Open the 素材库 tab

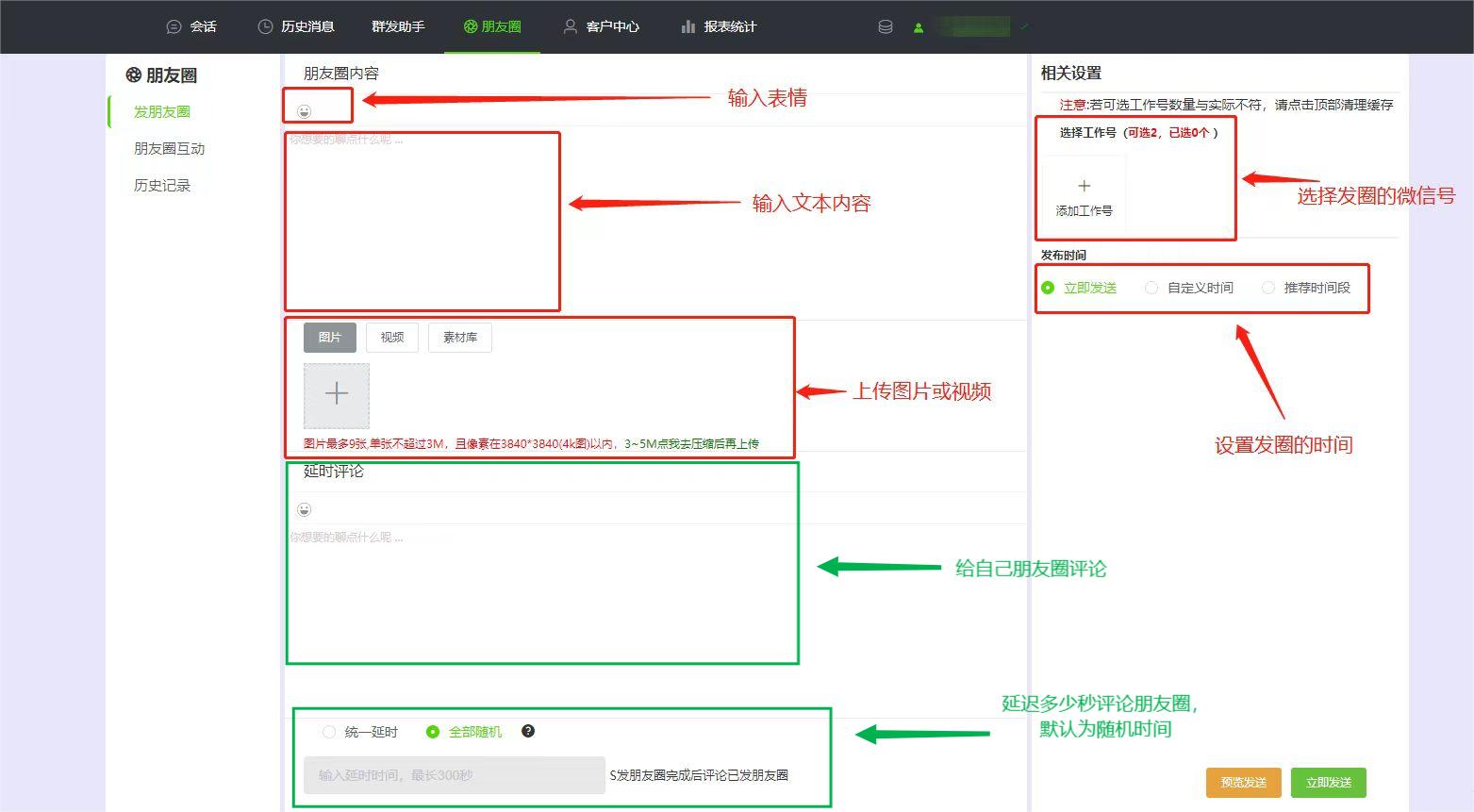click(459, 337)
